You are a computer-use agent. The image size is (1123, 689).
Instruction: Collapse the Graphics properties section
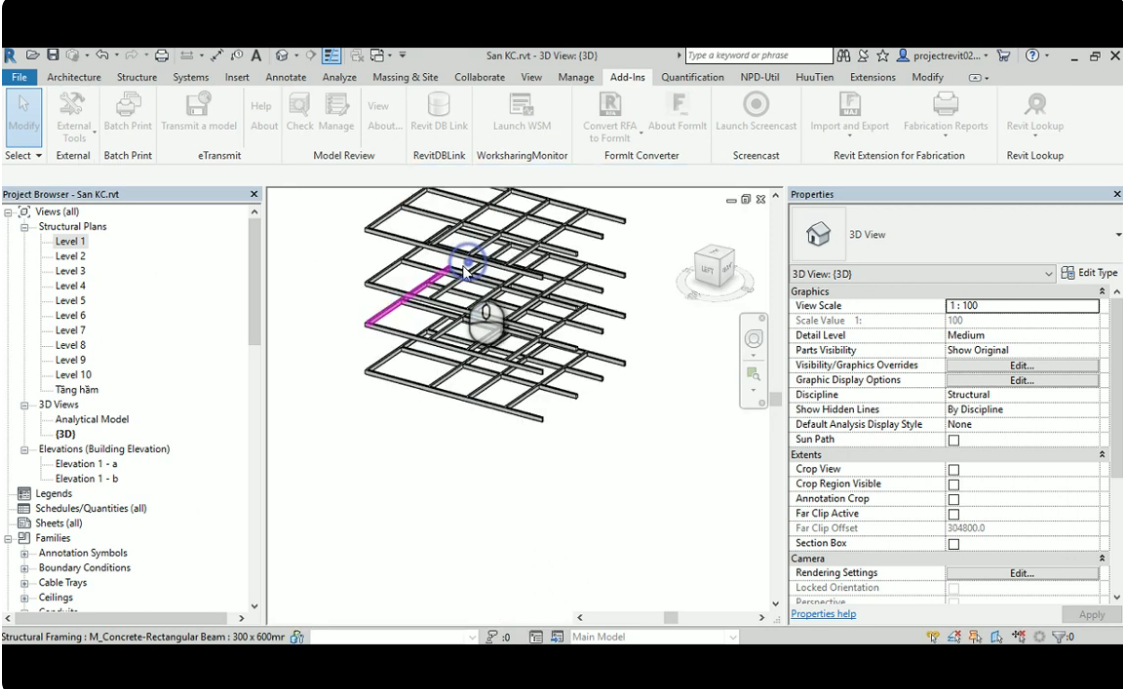pos(1102,291)
